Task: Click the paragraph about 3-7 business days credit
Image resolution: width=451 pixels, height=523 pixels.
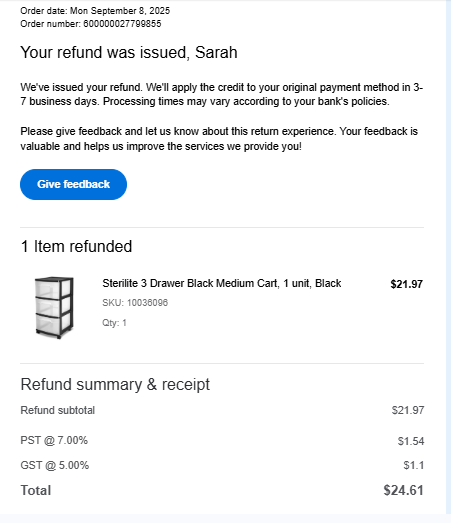Action: pos(221,94)
